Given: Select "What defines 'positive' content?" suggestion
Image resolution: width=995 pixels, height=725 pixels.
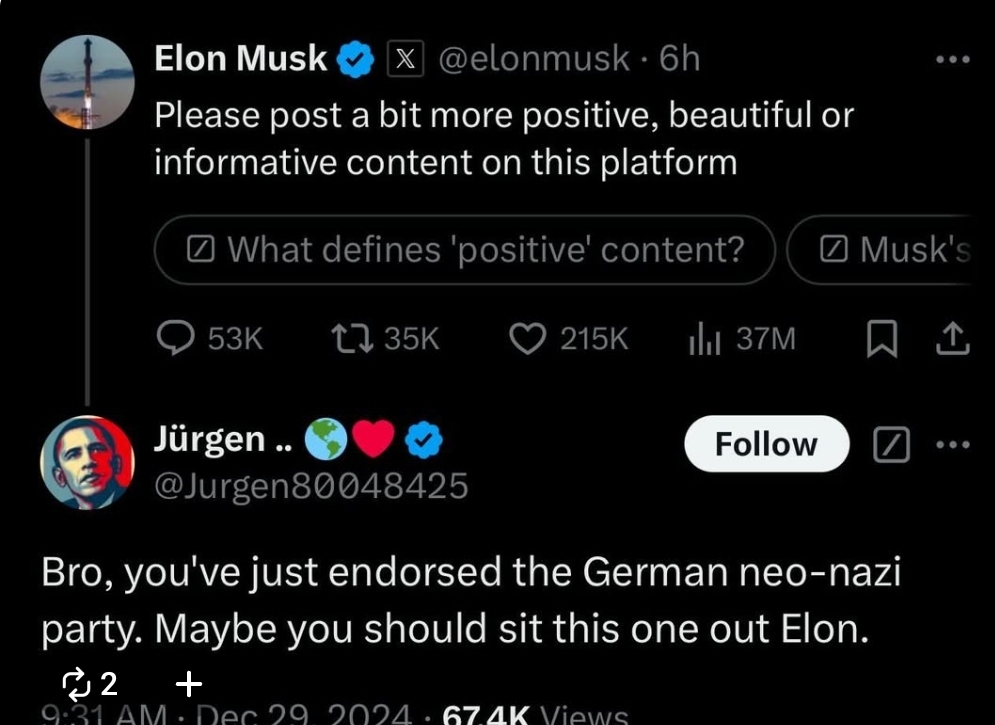Looking at the screenshot, I should (465, 250).
